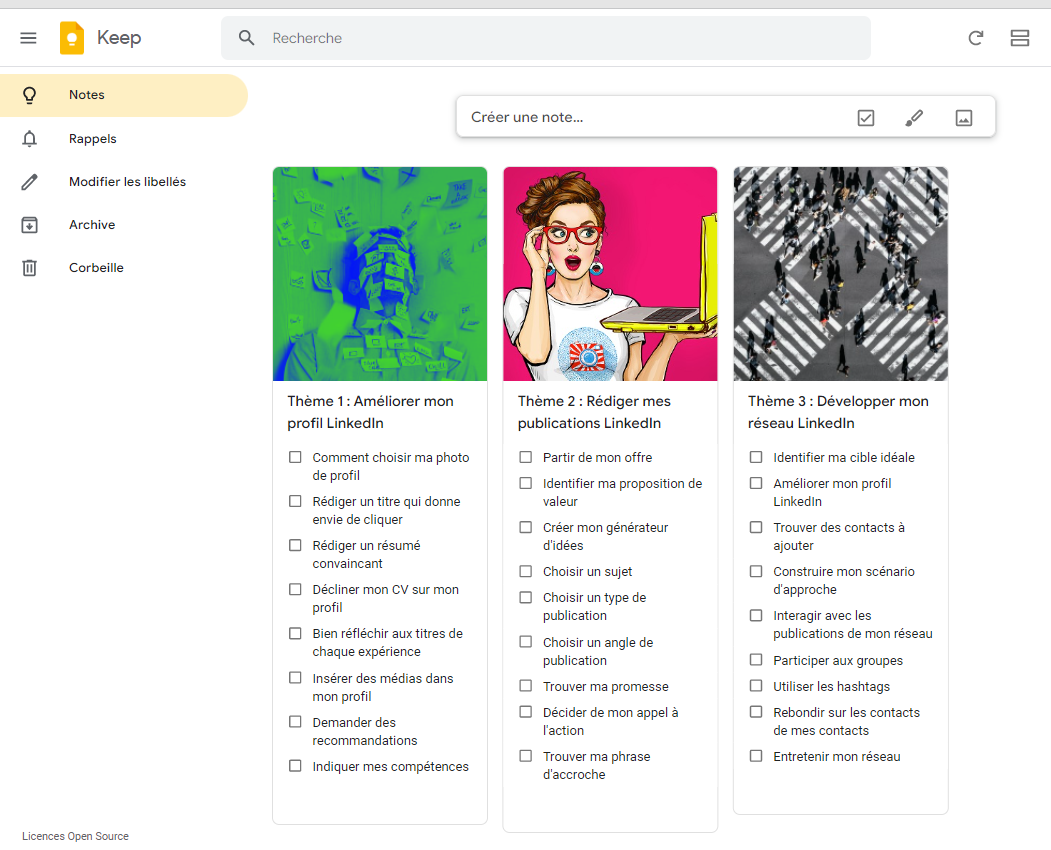Click the 'Créer une note...' field
Screen dimensions: 1051x850
pos(650,118)
